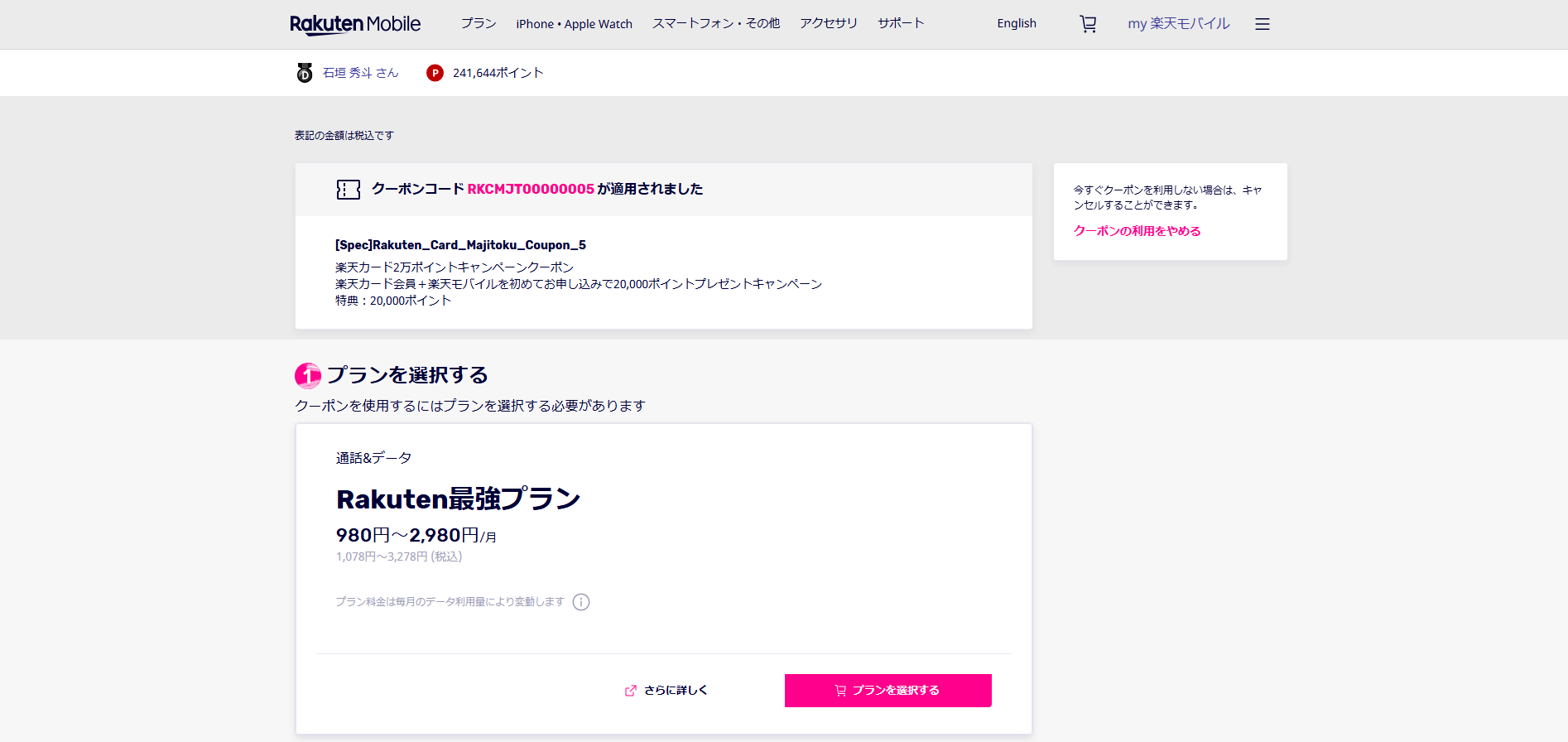Image resolution: width=1568 pixels, height=742 pixels.
Task: Click the Rakuten Mobile logo
Action: point(355,24)
